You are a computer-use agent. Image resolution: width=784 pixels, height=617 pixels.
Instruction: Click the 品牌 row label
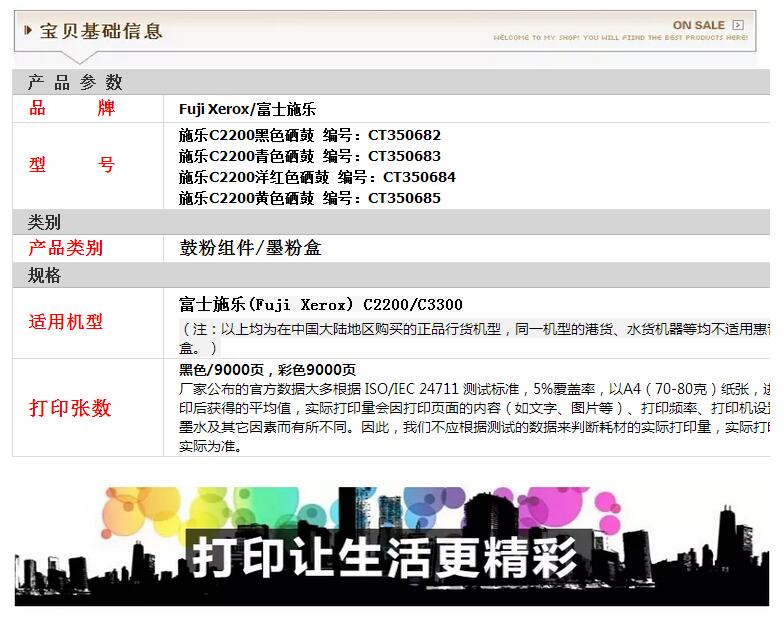point(72,108)
